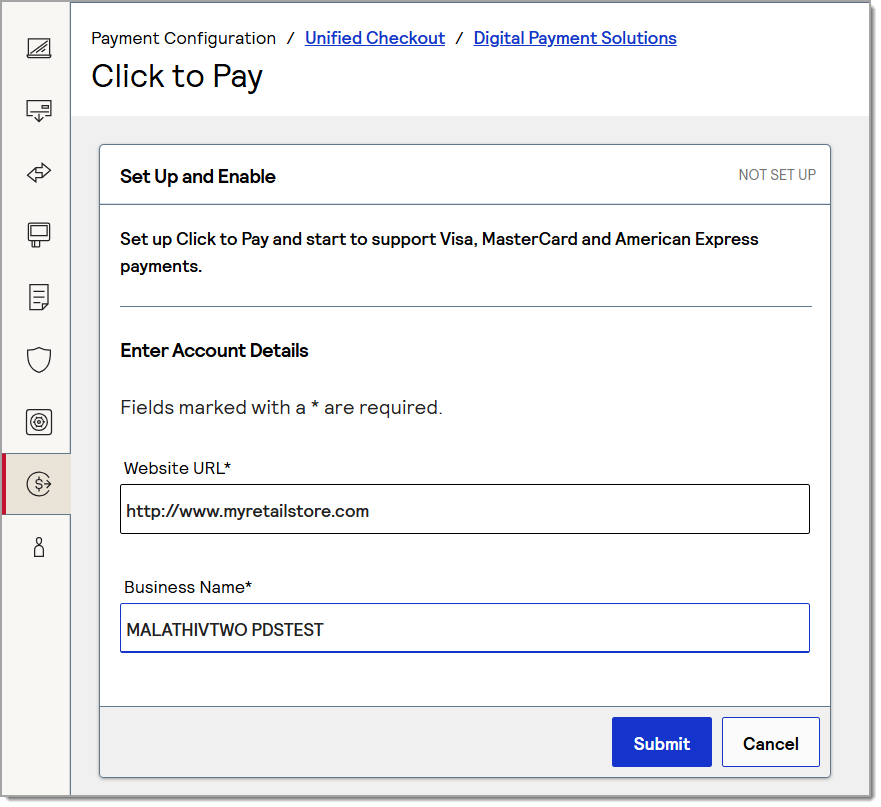Click the Enter Account Details heading
The image size is (881, 807).
(214, 350)
